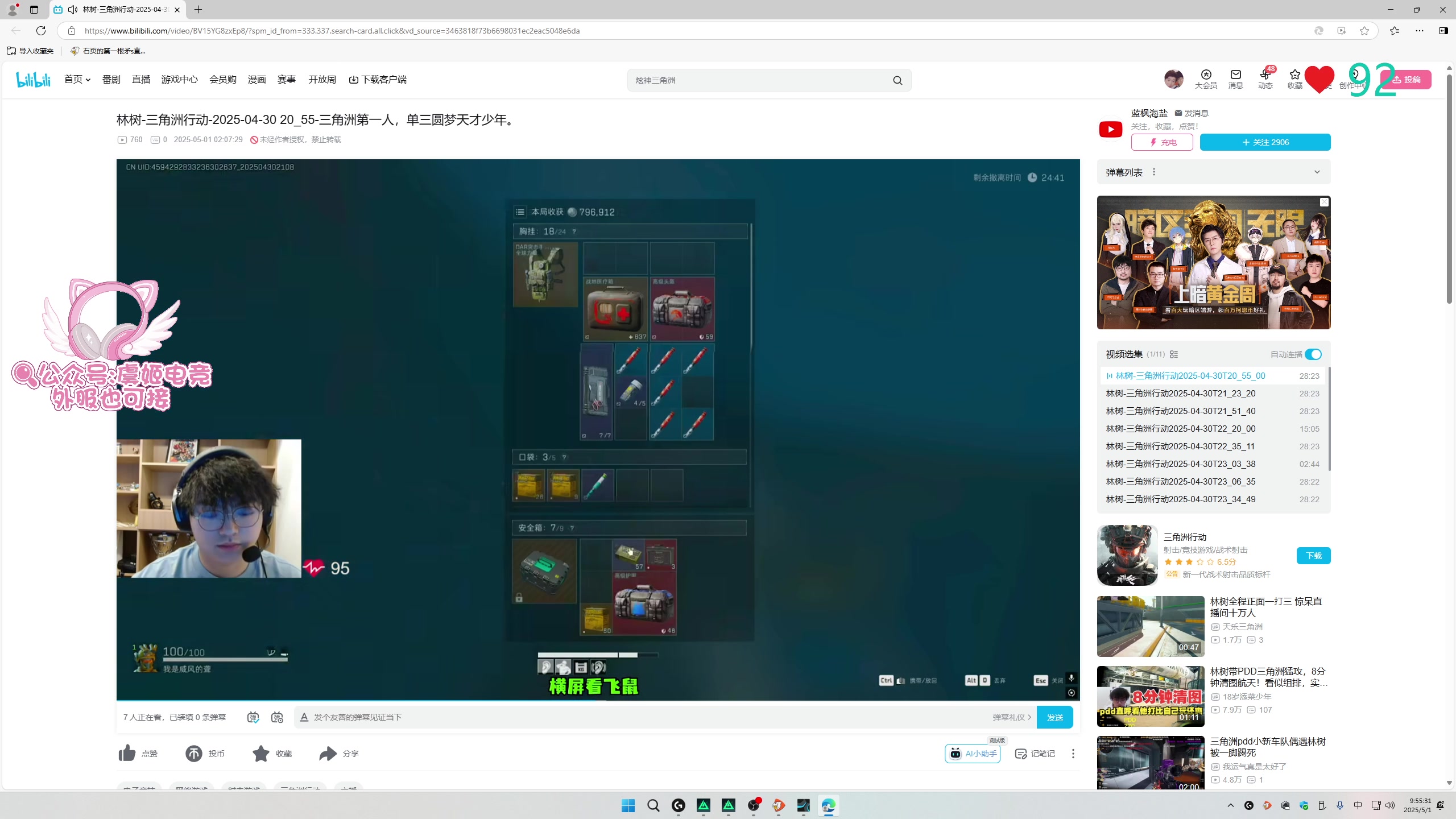Open danmaku font style settings
The width and height of the screenshot is (1456, 819).
(x=304, y=717)
